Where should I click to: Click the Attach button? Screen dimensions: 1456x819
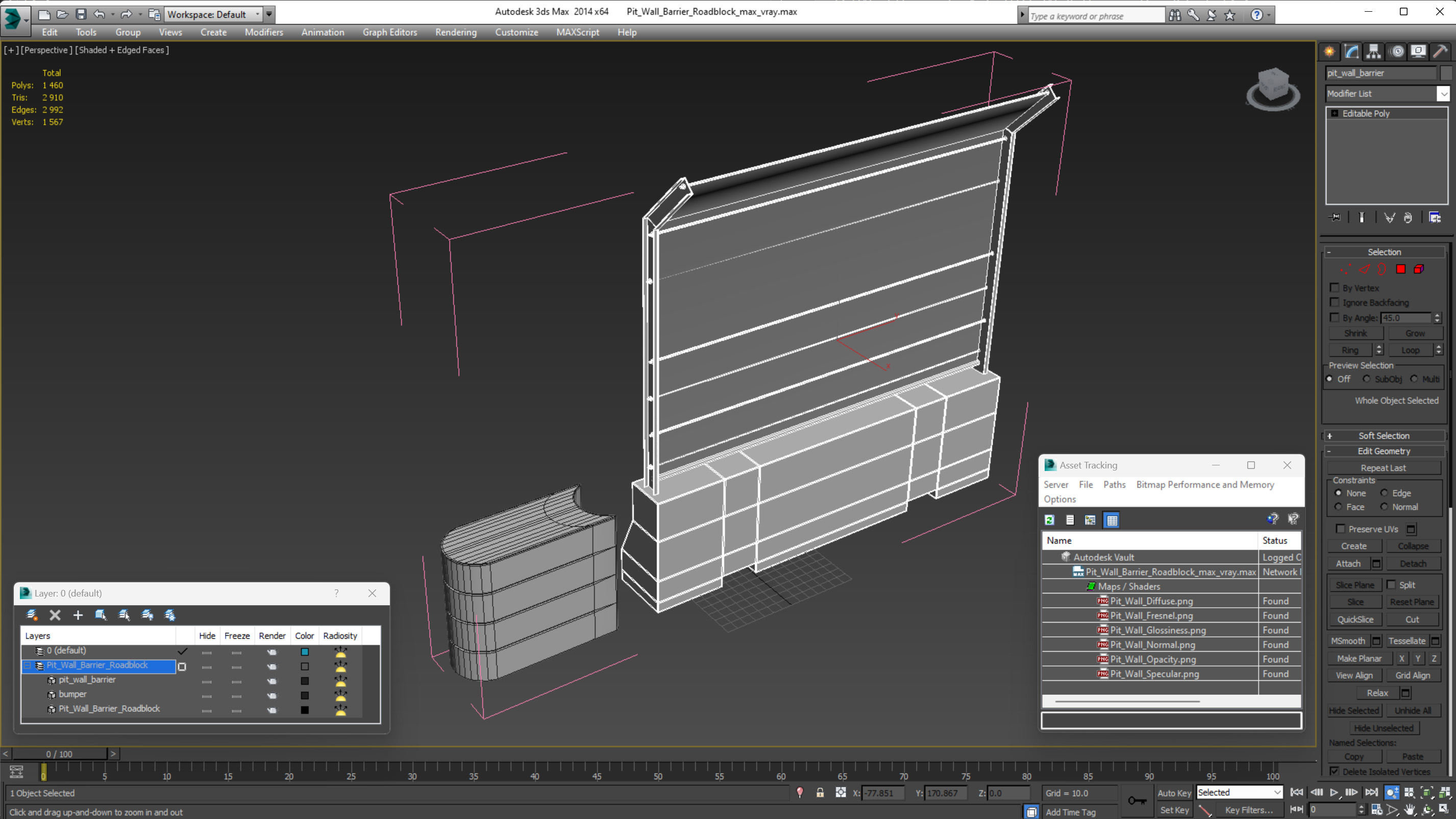pos(1348,563)
